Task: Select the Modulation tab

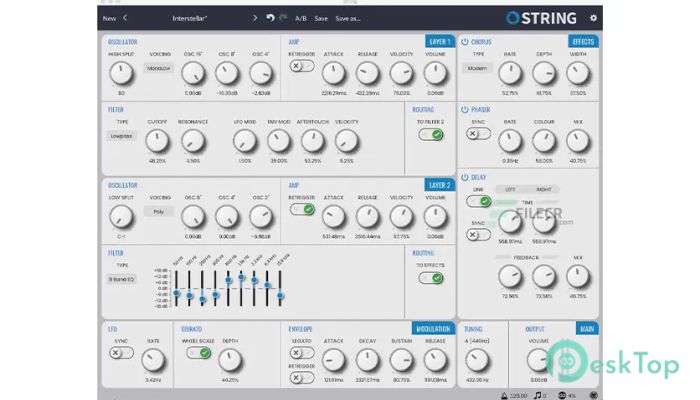Action: point(433,329)
